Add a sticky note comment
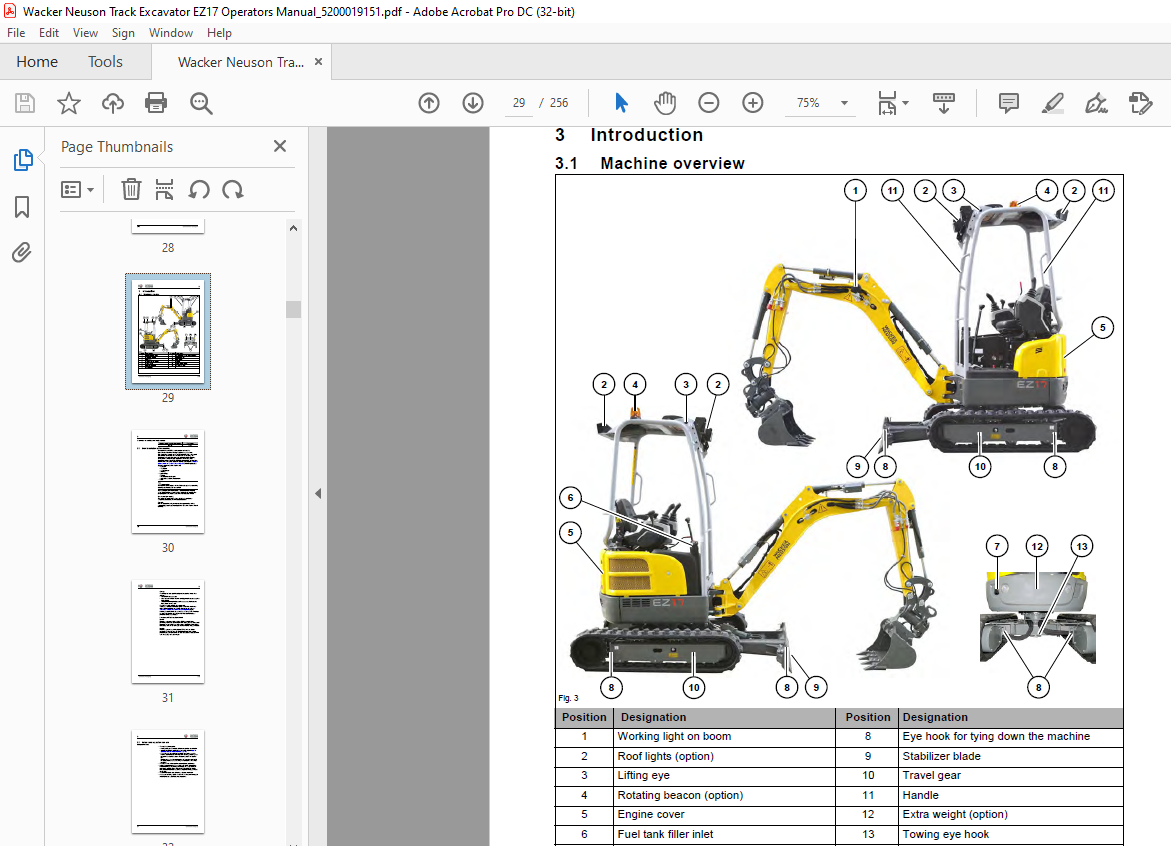 coord(1008,103)
